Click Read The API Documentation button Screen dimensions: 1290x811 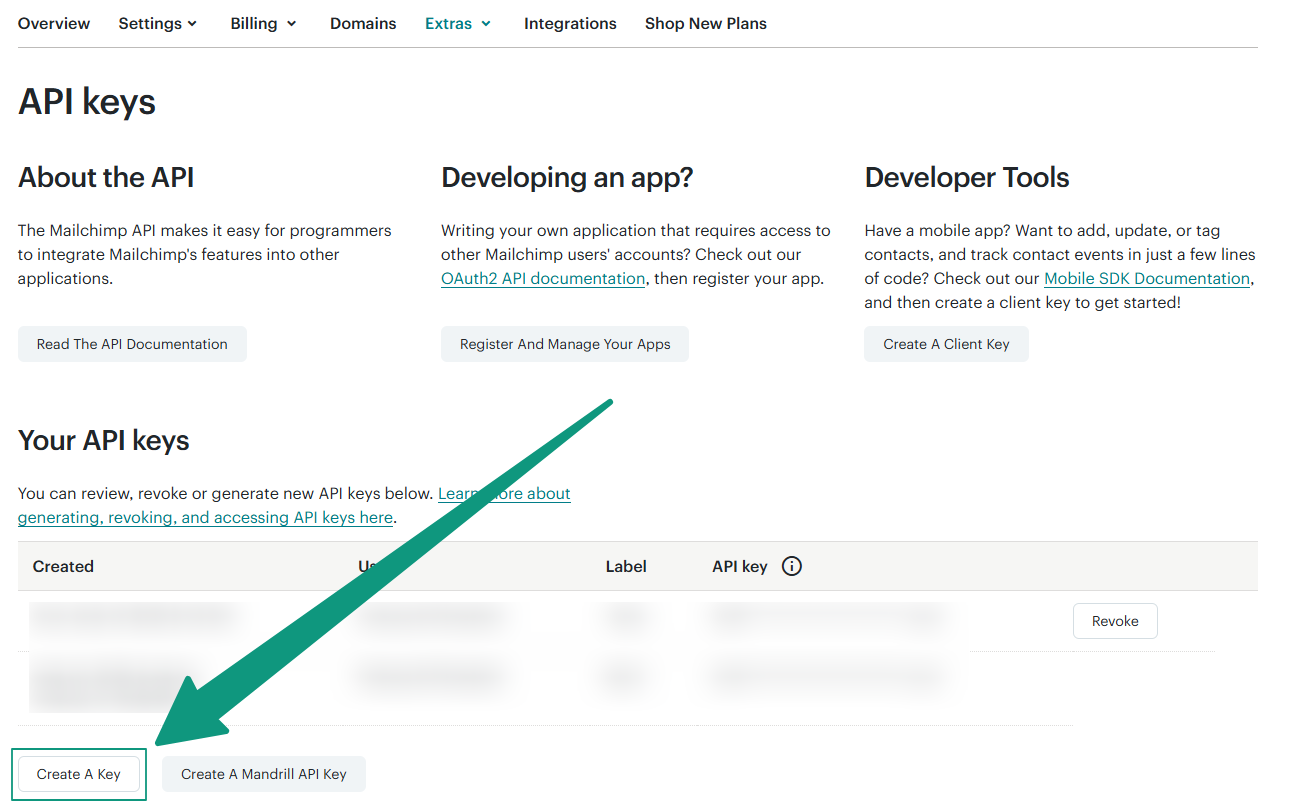(x=132, y=344)
